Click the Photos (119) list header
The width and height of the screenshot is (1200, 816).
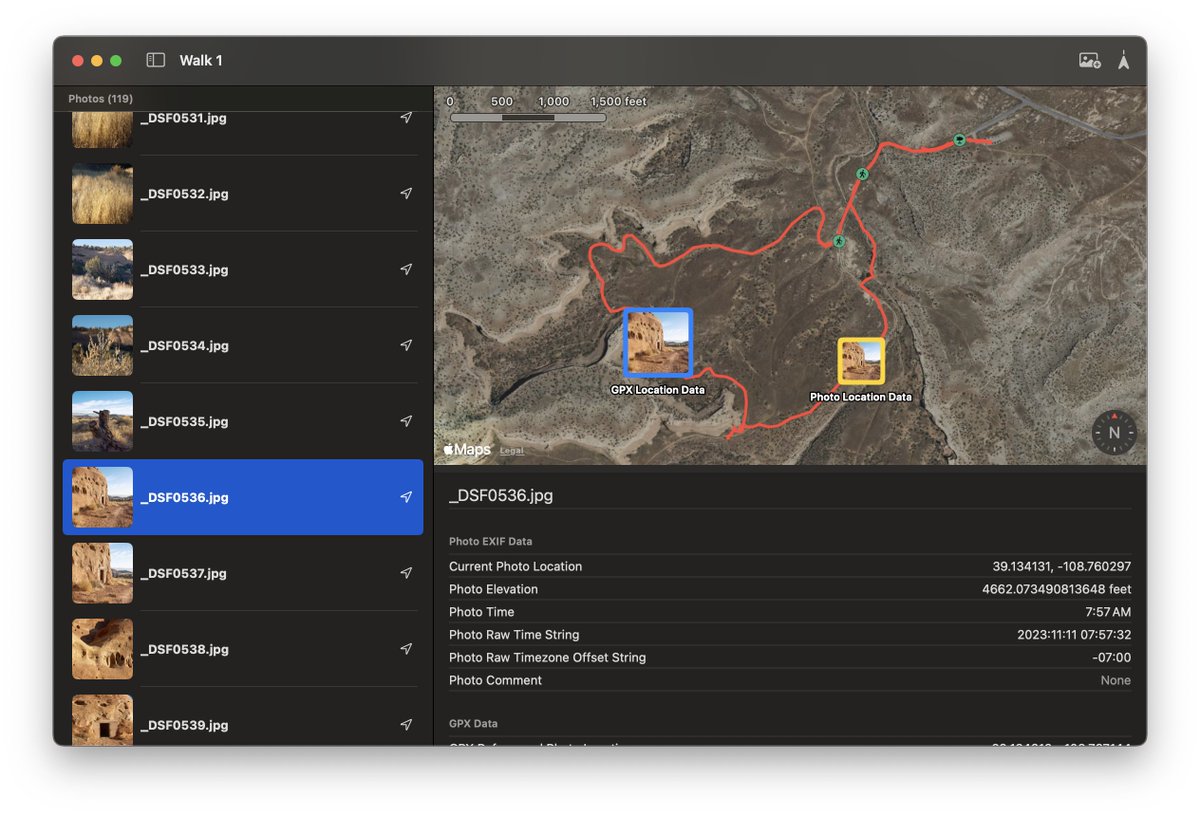100,99
